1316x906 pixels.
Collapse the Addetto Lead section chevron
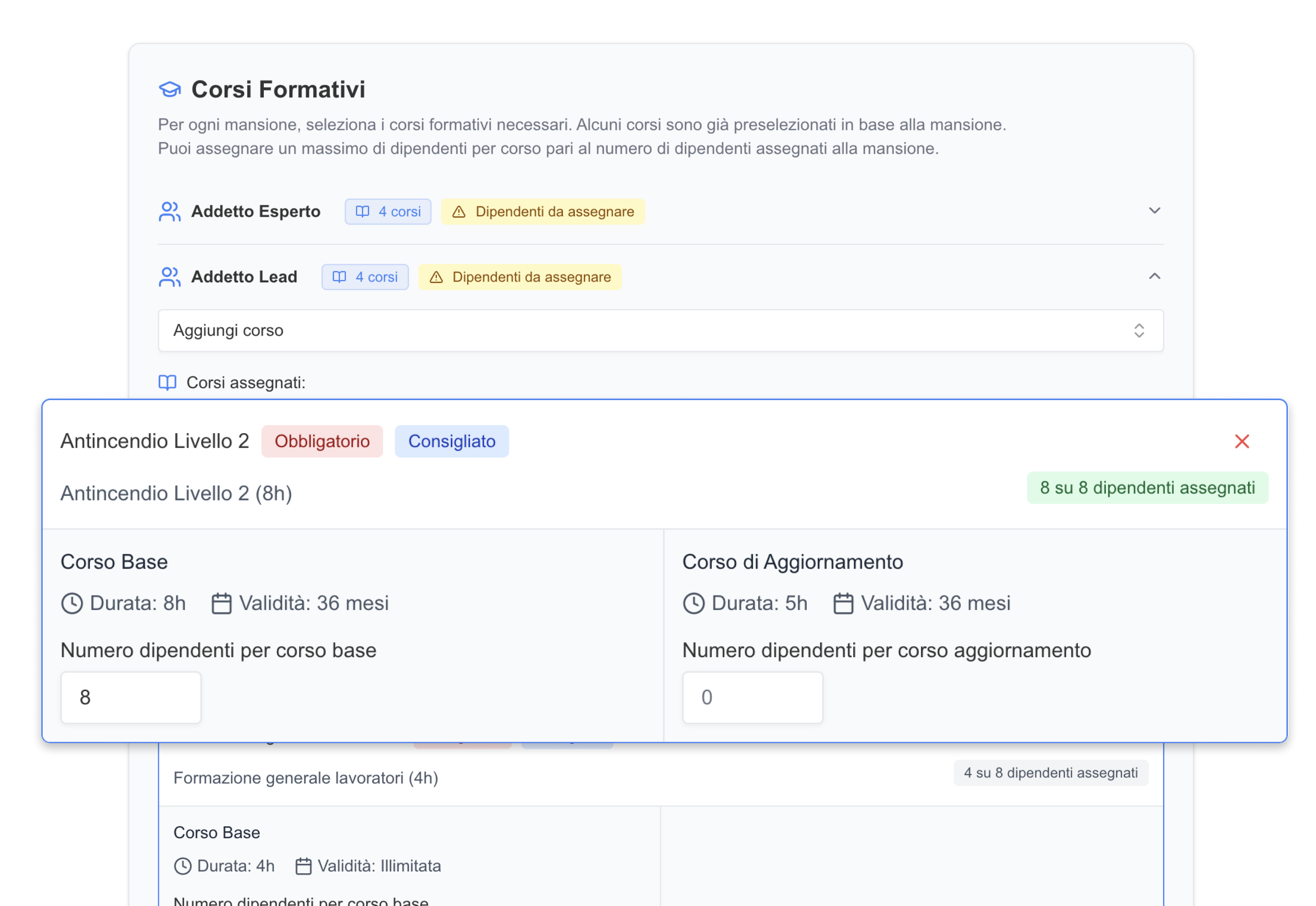click(1154, 276)
